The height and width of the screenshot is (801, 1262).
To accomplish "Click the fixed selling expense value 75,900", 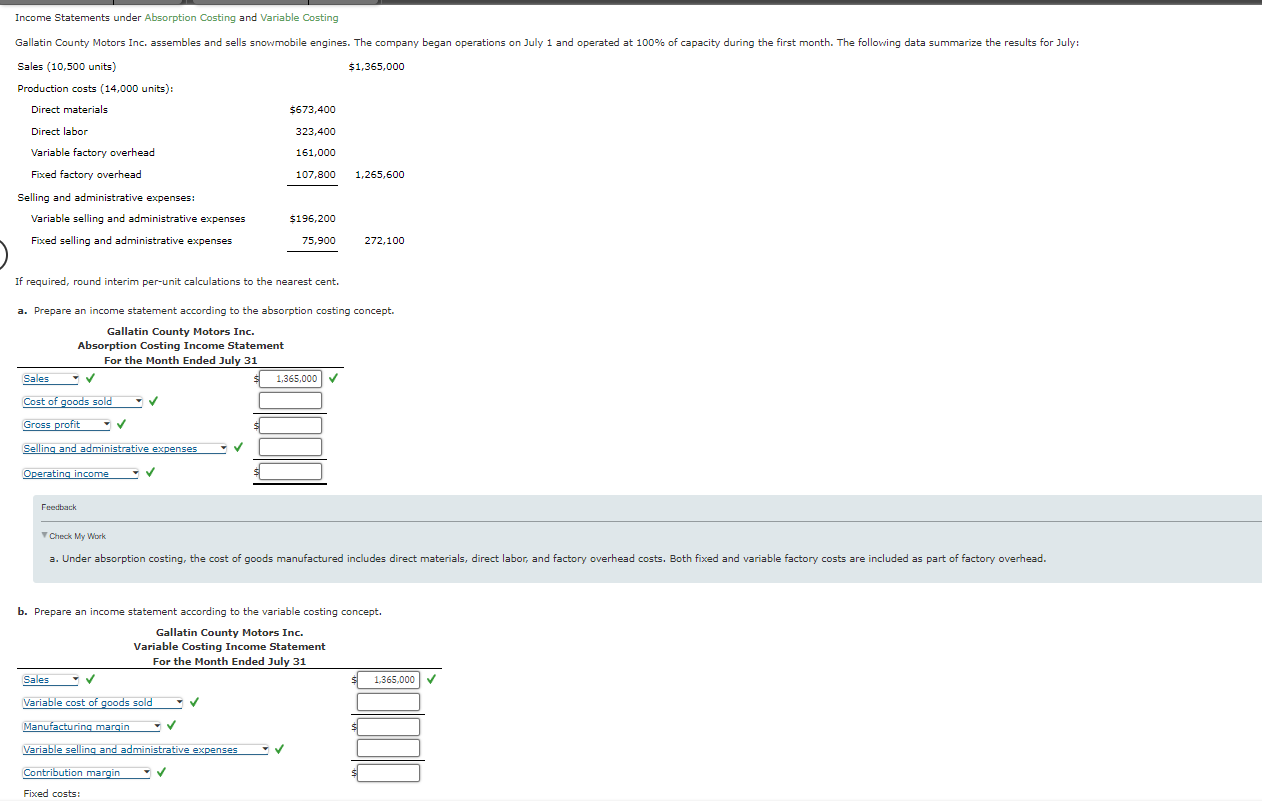I will (x=319, y=241).
